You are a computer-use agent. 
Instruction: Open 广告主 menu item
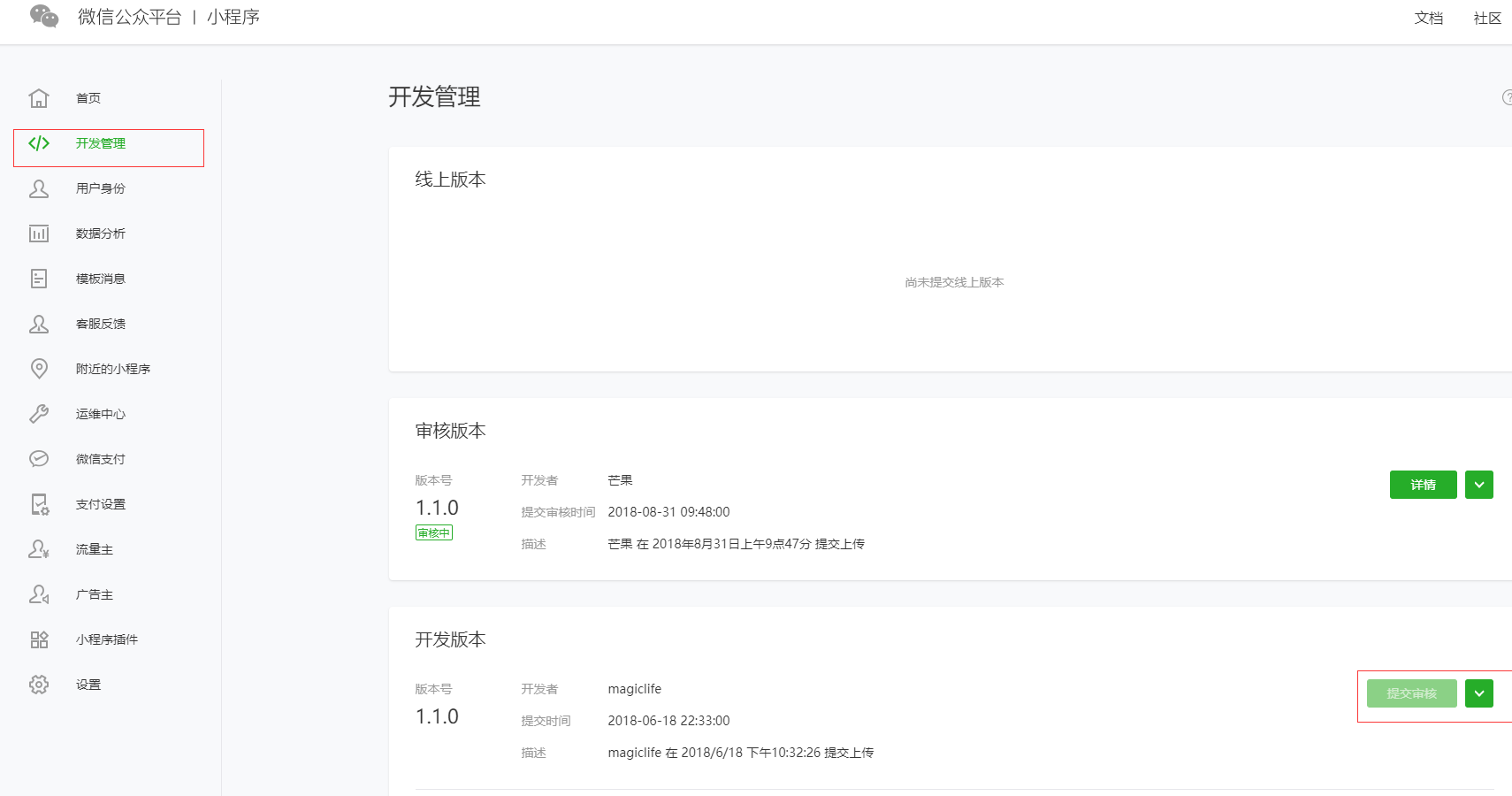(95, 594)
